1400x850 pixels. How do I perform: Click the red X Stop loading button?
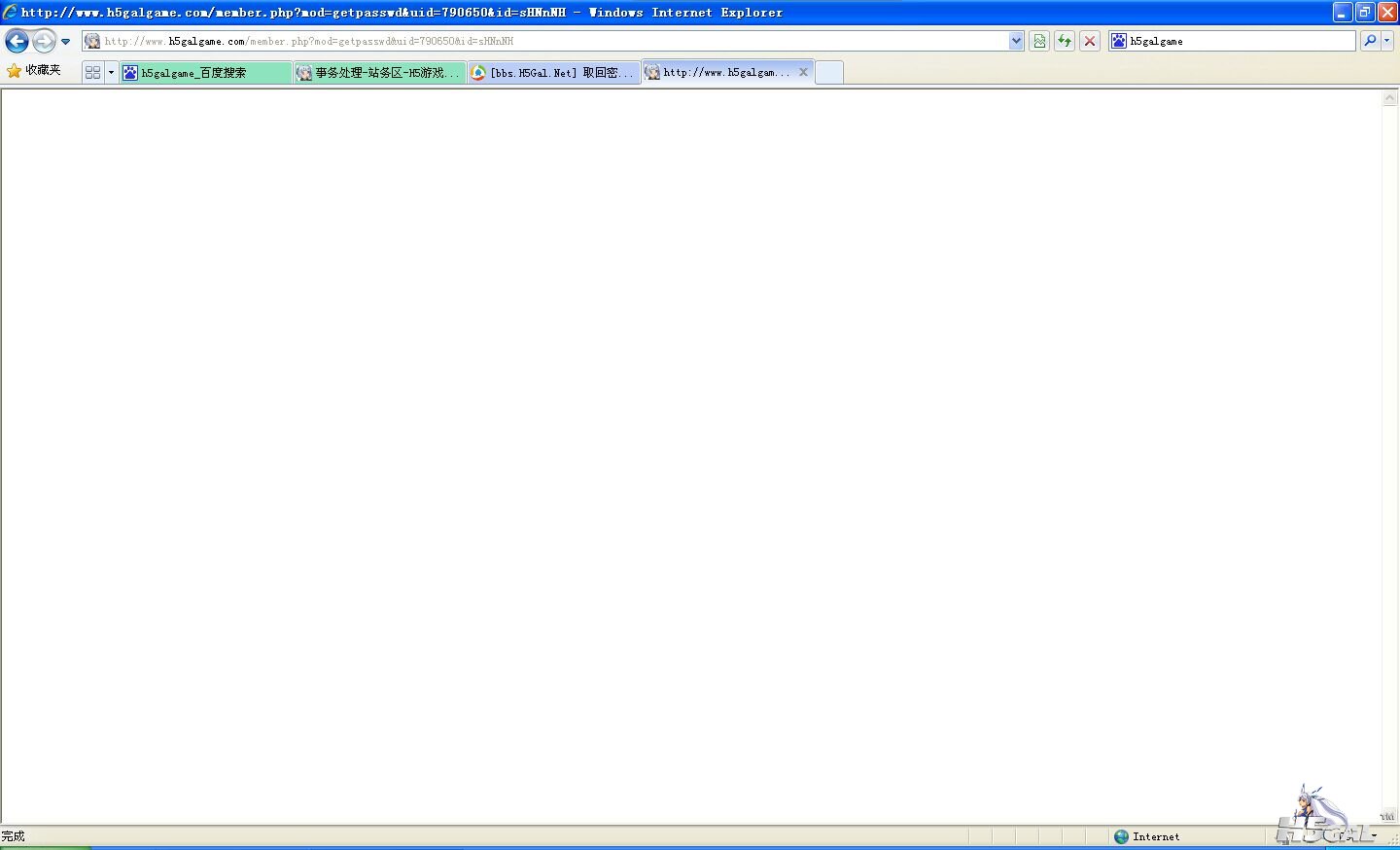tap(1090, 41)
